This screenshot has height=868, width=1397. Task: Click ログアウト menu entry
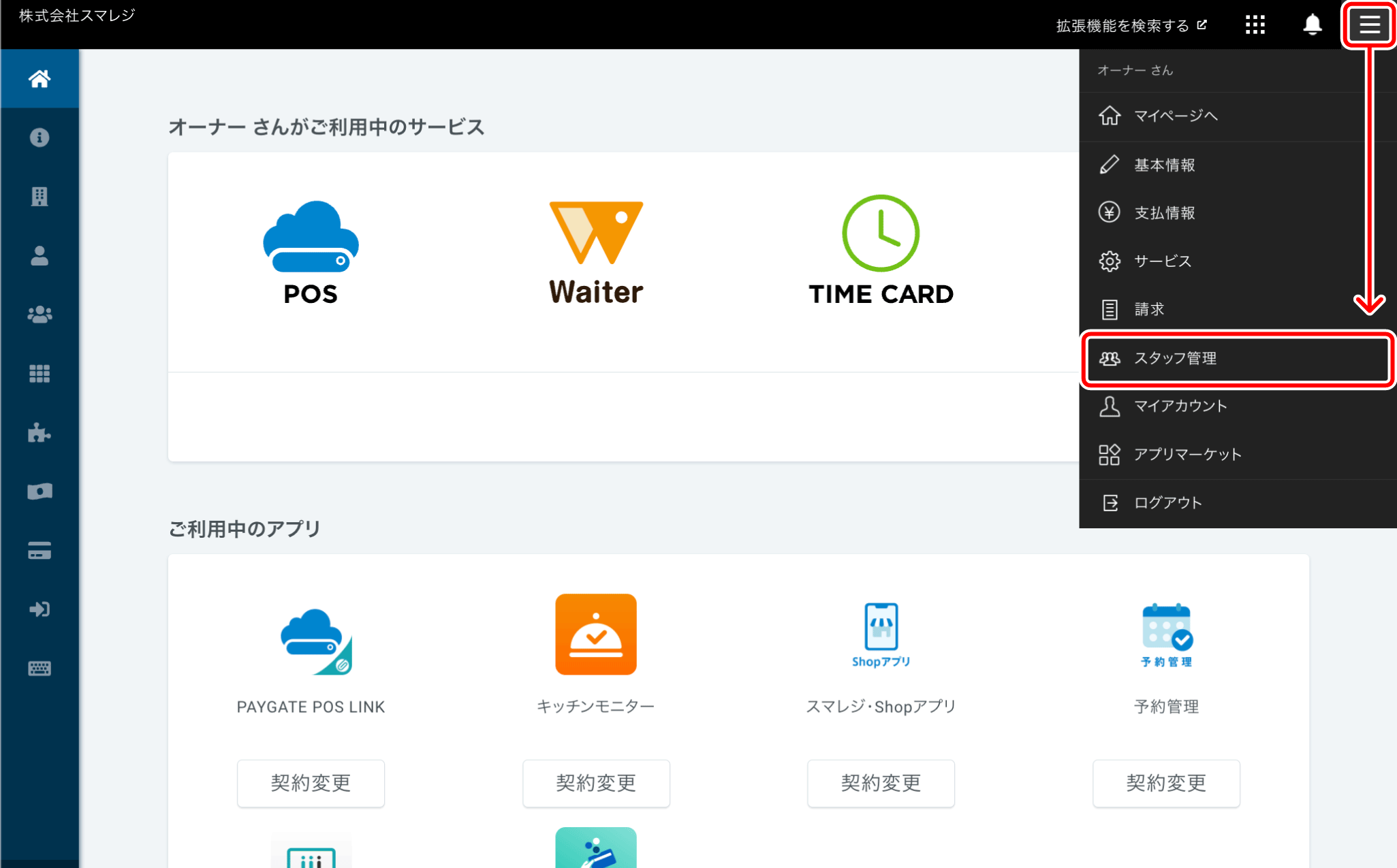1167,502
